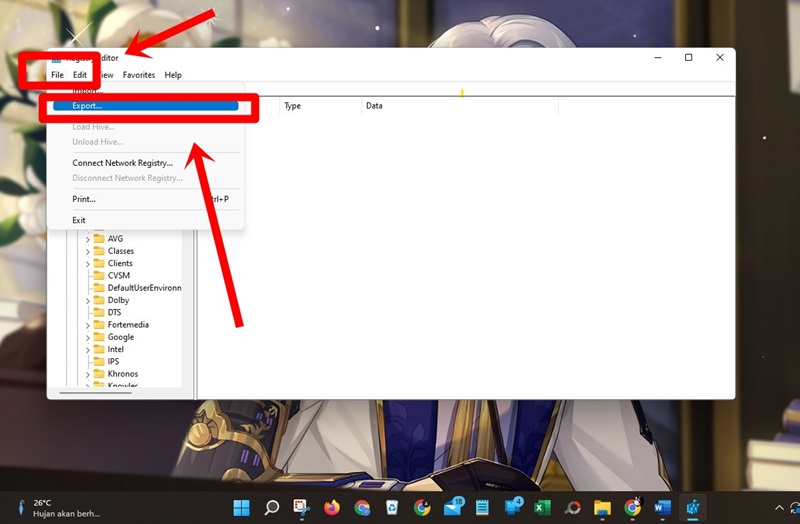Viewport: 800px width, 524px height.
Task: Open the Favorites menu
Action: click(139, 75)
